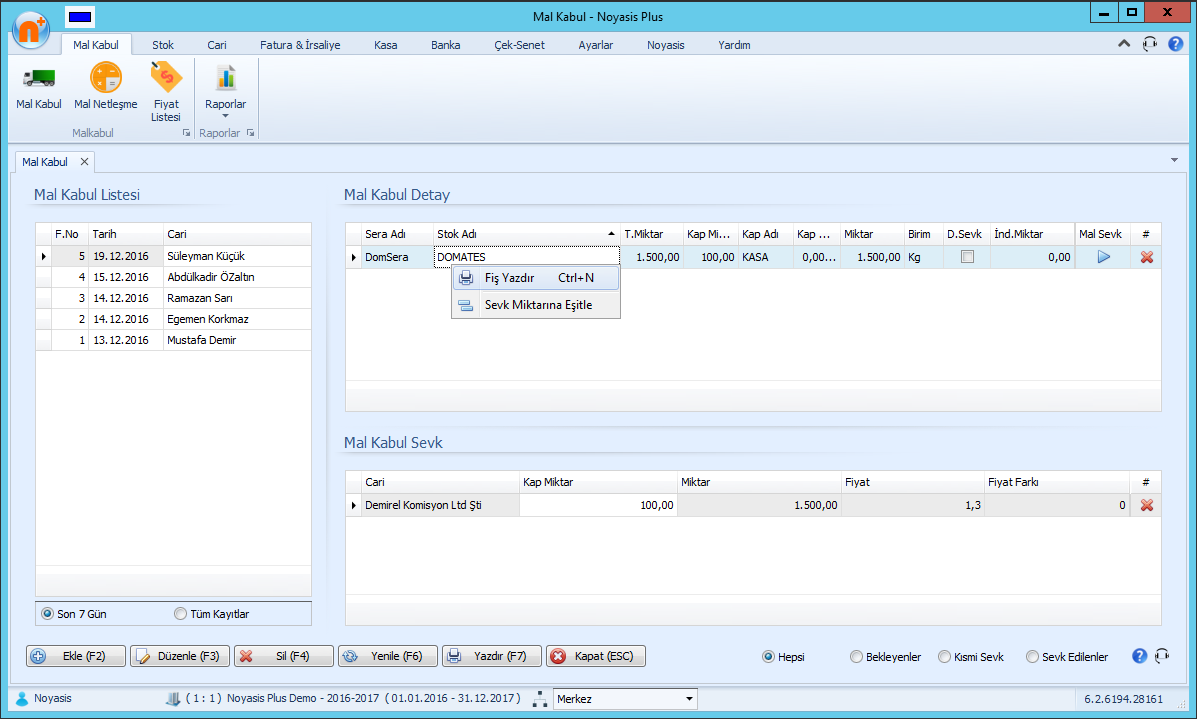Click the Kapat (ESC) button
This screenshot has width=1197, height=719.
click(x=595, y=656)
